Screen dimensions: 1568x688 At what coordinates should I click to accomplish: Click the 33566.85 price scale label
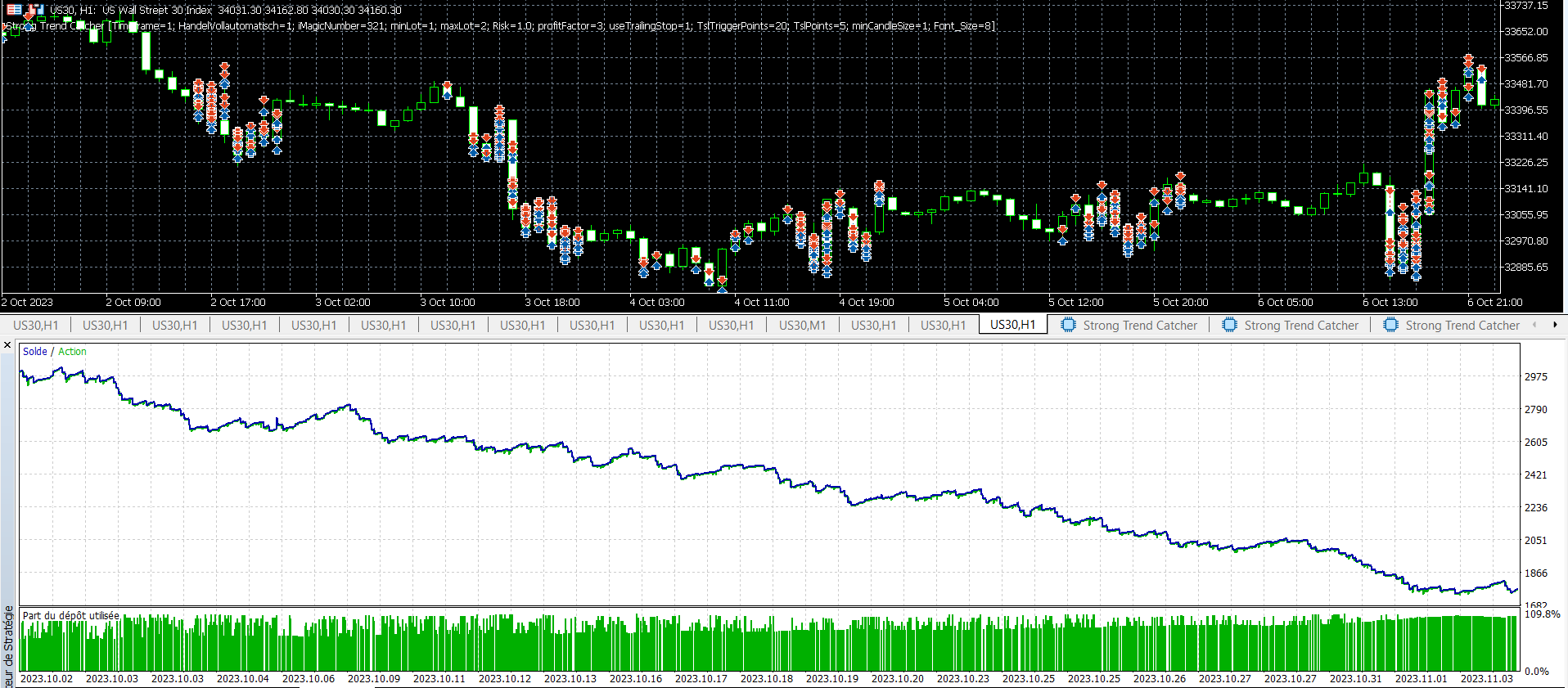(x=1526, y=58)
